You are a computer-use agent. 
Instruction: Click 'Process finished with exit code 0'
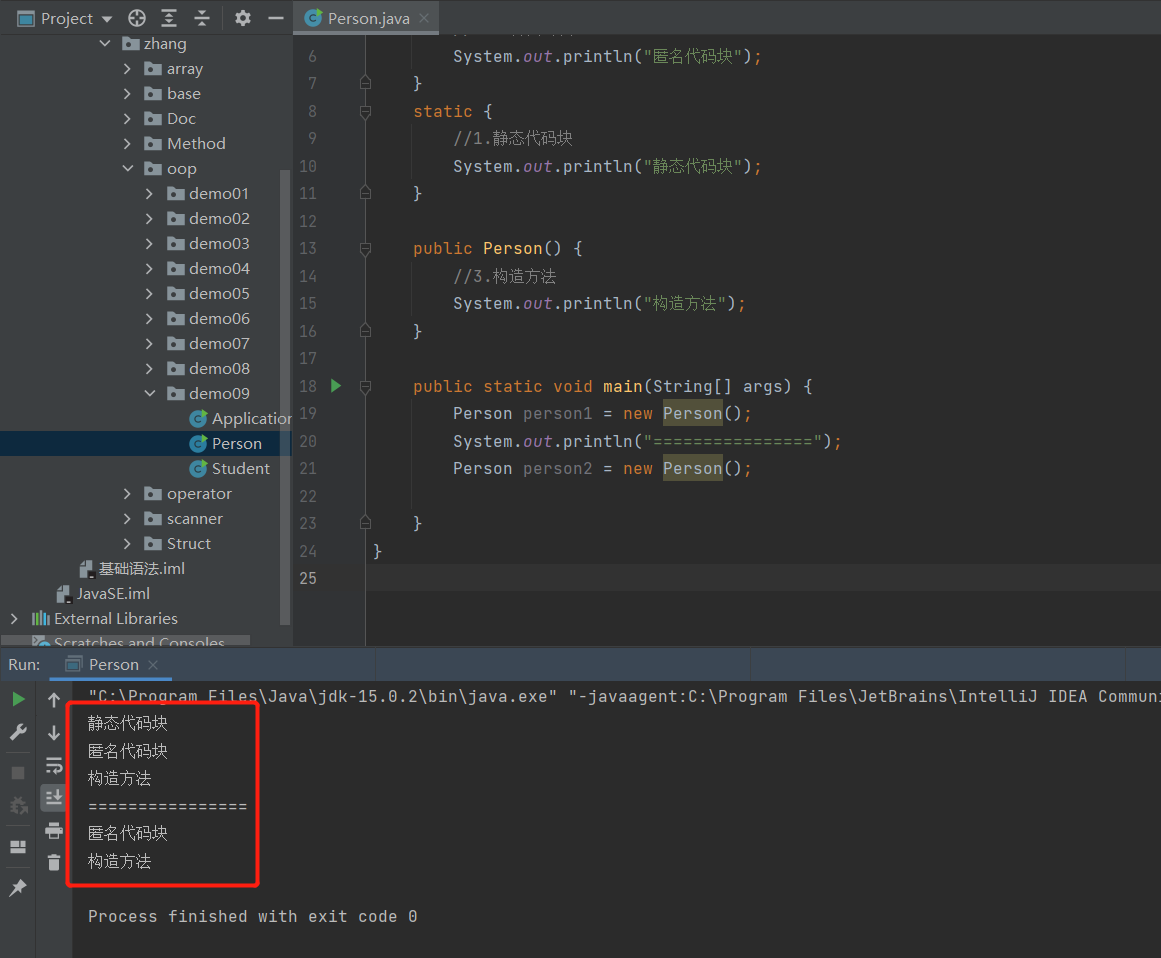(252, 917)
